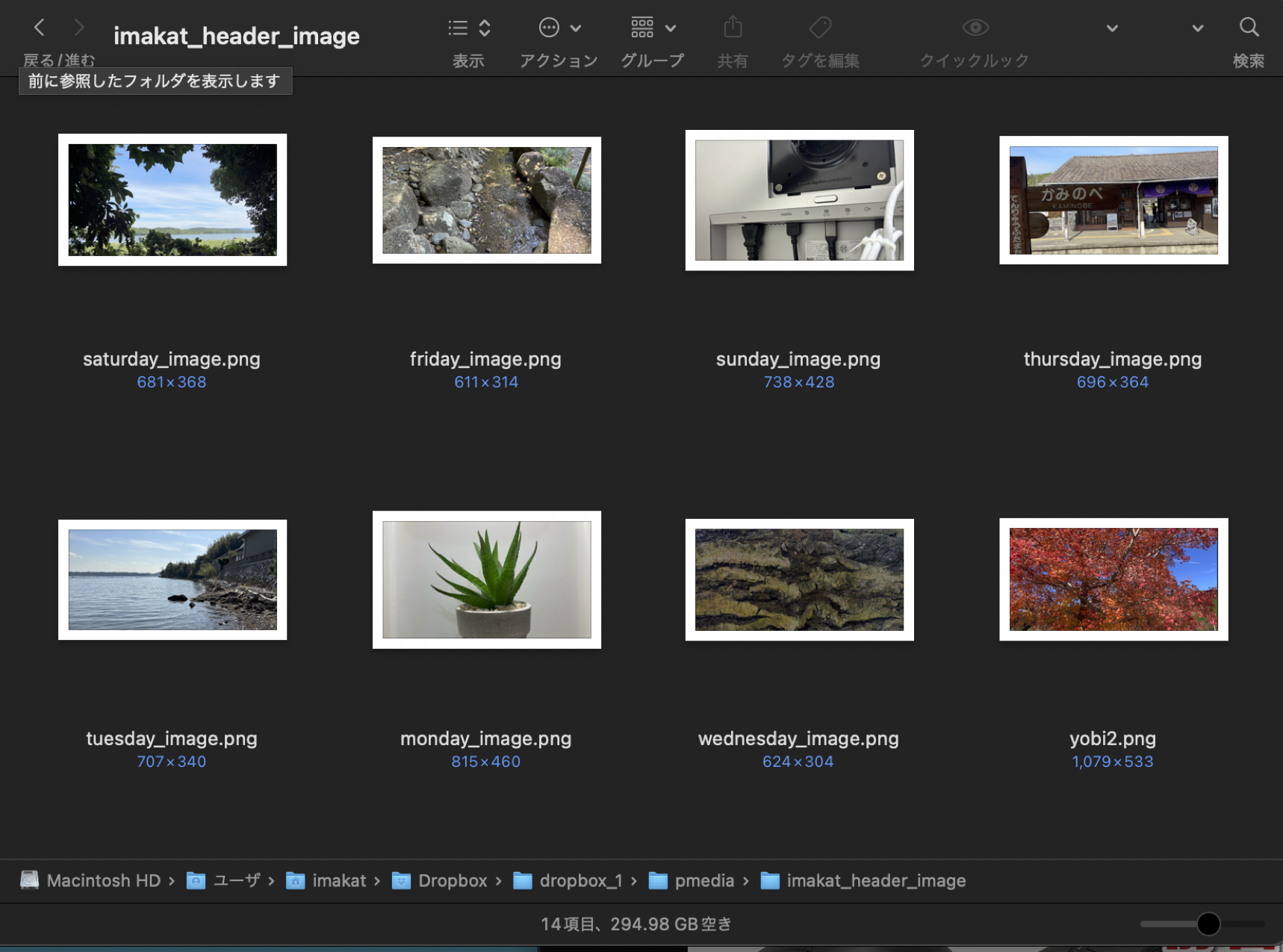Adjust the icon size slider
Screen dimensions: 1283x952
[x=1208, y=924]
